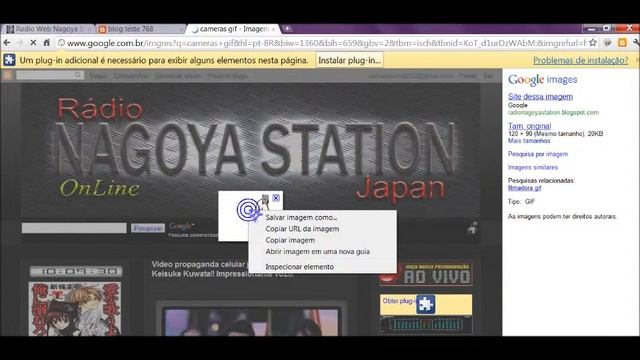Viewport: 640px width, 360px height.
Task: Open the wrench settings menu
Action: click(x=636, y=42)
